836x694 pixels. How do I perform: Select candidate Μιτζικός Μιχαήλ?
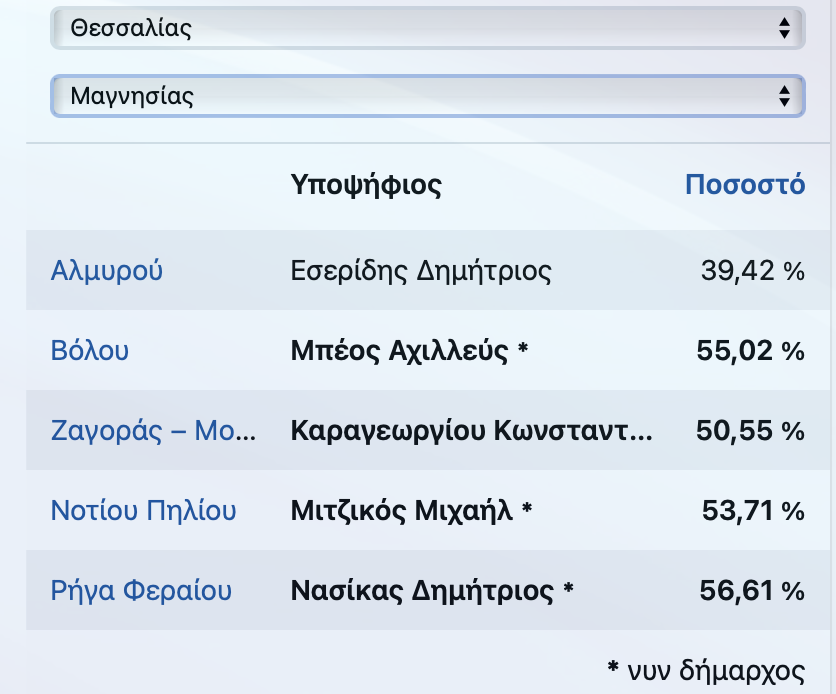tap(401, 511)
